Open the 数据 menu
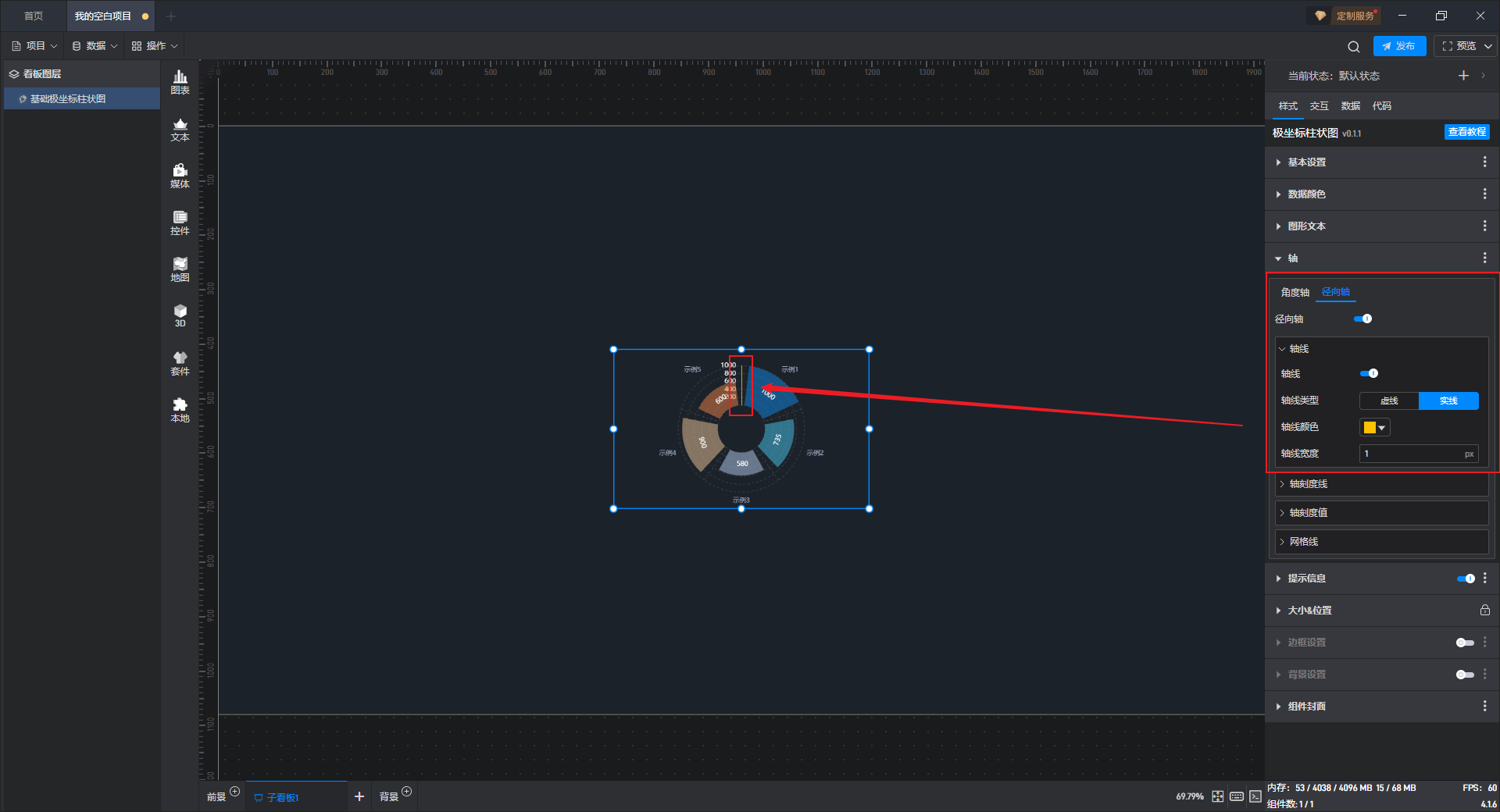 pyautogui.click(x=95, y=46)
